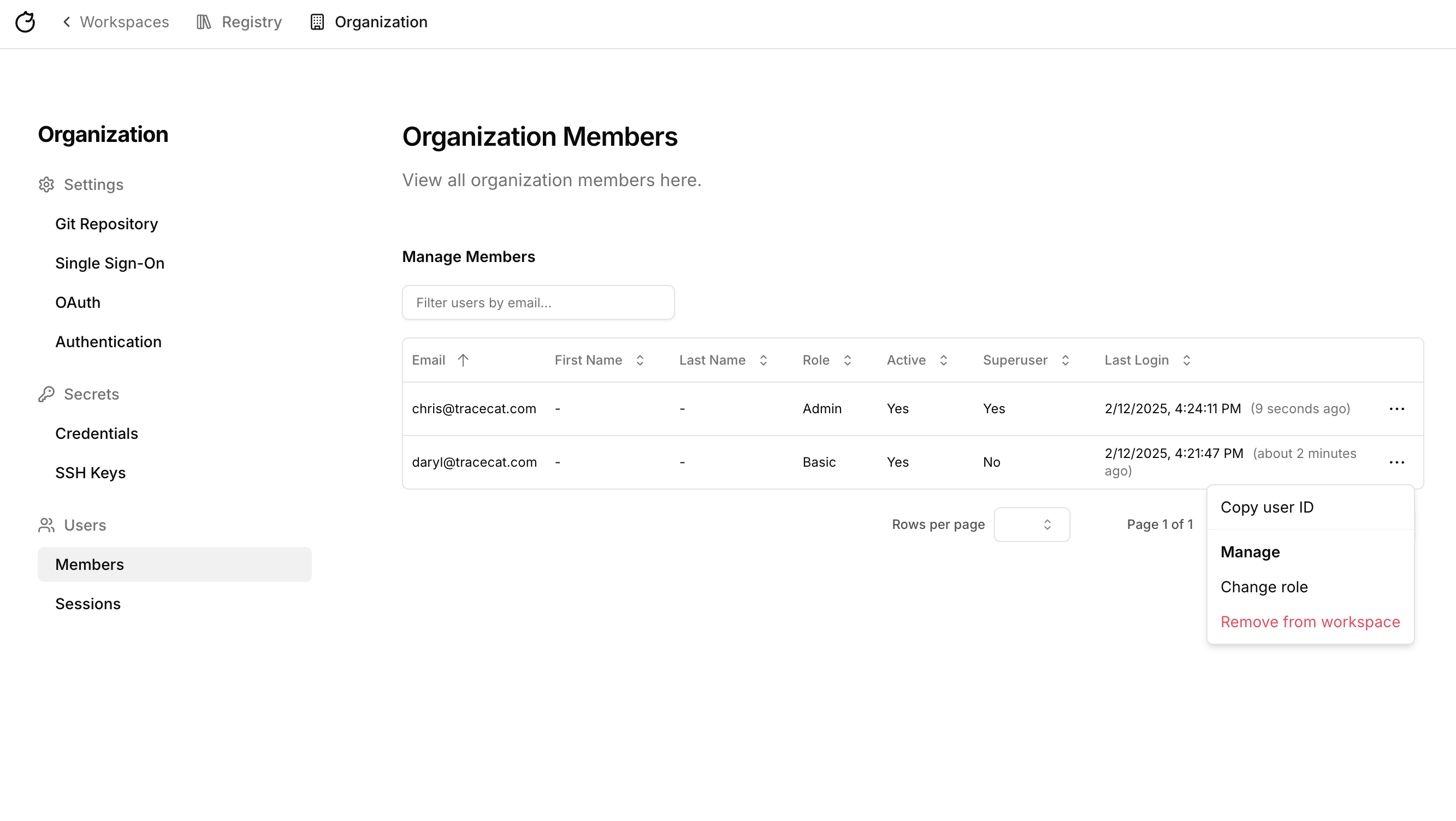The height and width of the screenshot is (821, 1456).
Task: Click the Settings gear icon
Action: (x=46, y=185)
